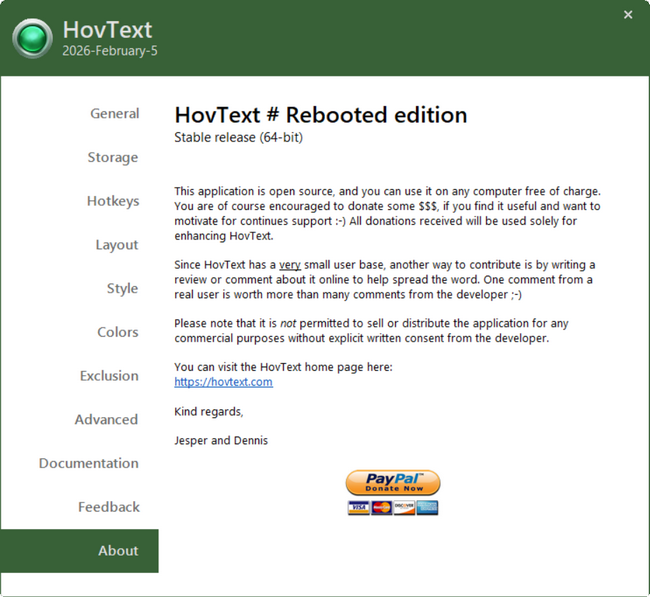The height and width of the screenshot is (597, 650).
Task: Click the Discover card icon
Action: (x=404, y=508)
